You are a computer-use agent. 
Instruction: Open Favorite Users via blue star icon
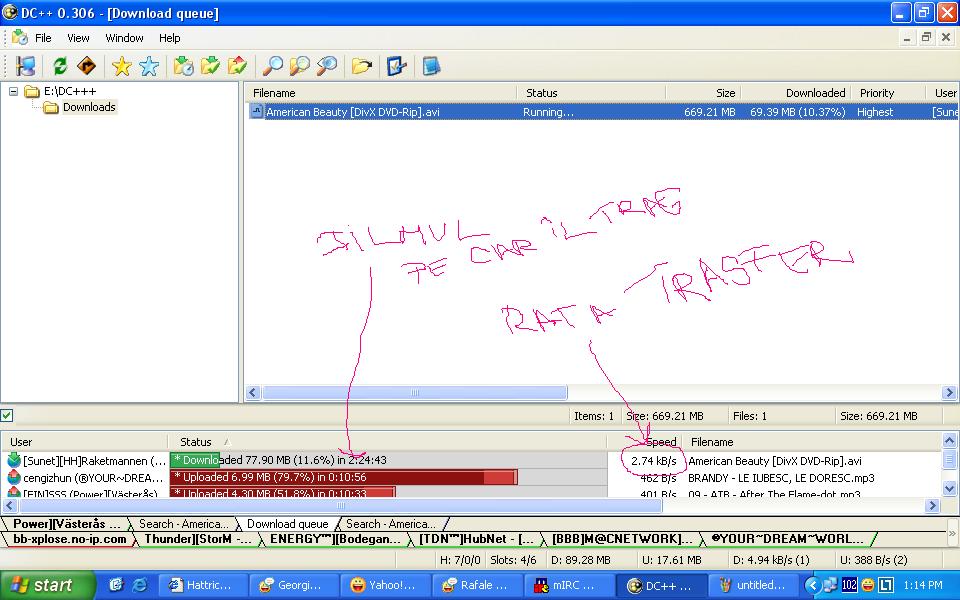pyautogui.click(x=149, y=66)
